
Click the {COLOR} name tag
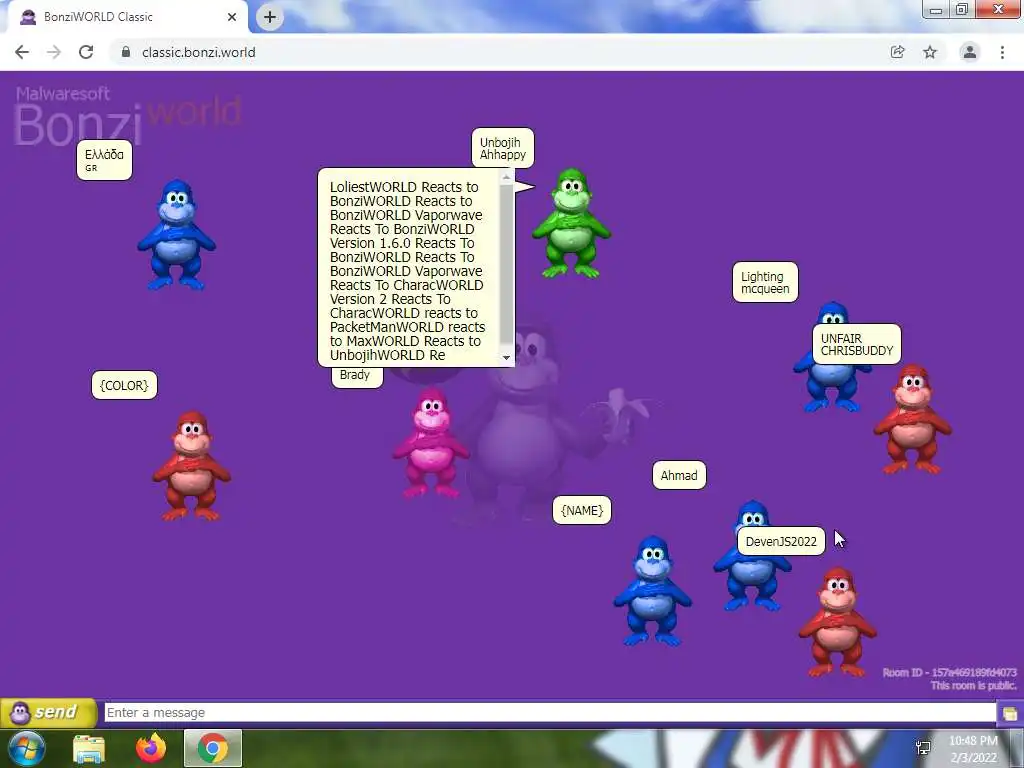point(124,385)
